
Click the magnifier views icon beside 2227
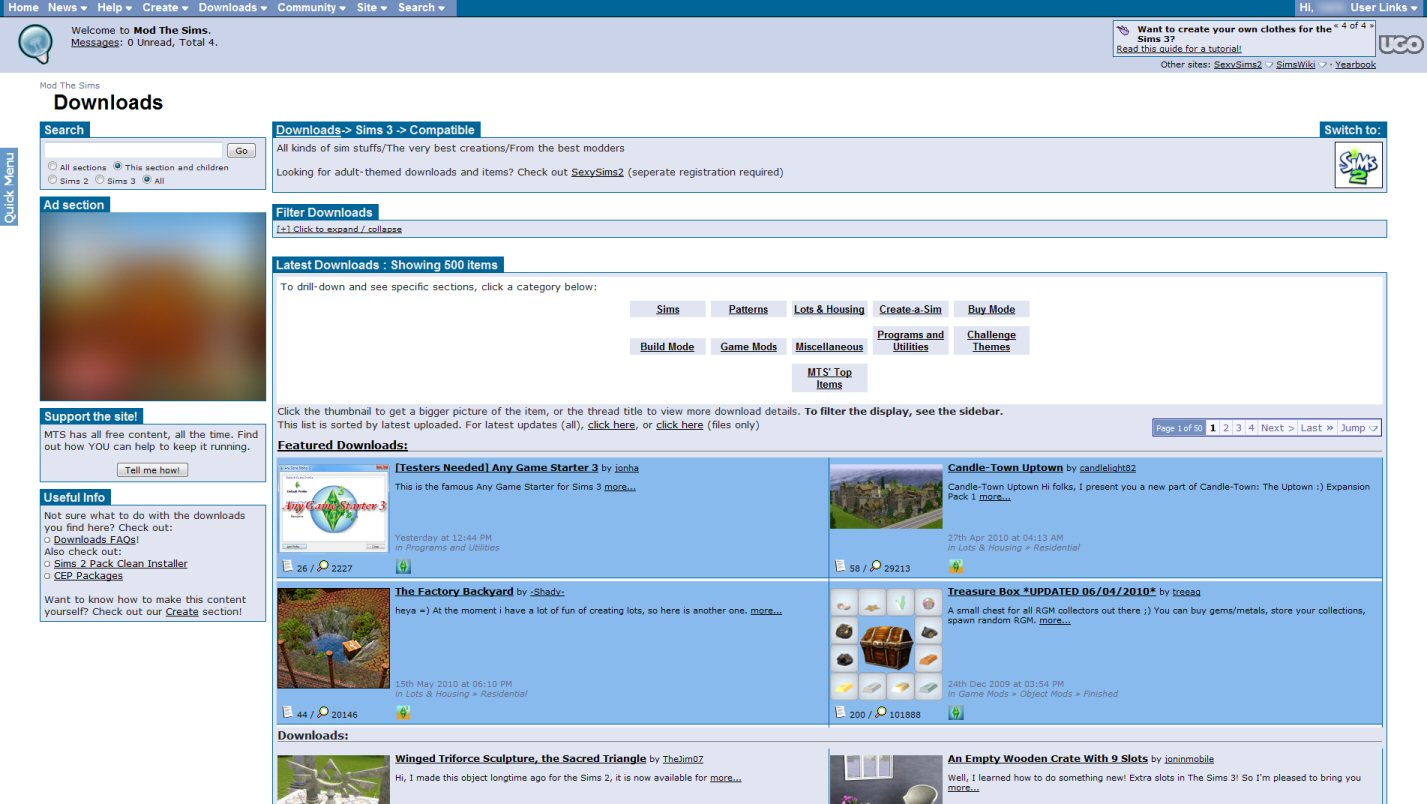pyautogui.click(x=323, y=567)
